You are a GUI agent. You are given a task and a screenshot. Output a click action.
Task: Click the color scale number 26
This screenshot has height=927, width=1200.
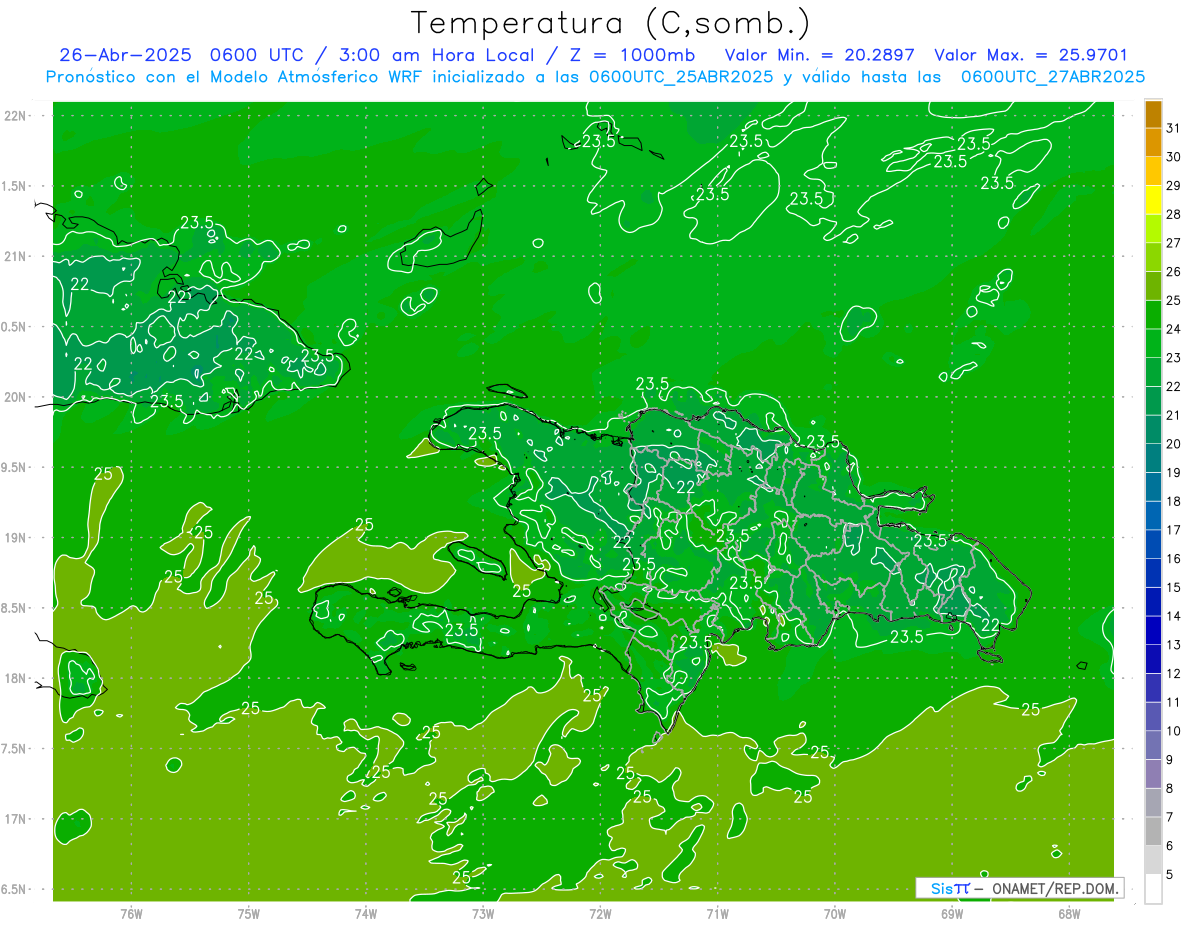coord(1173,272)
